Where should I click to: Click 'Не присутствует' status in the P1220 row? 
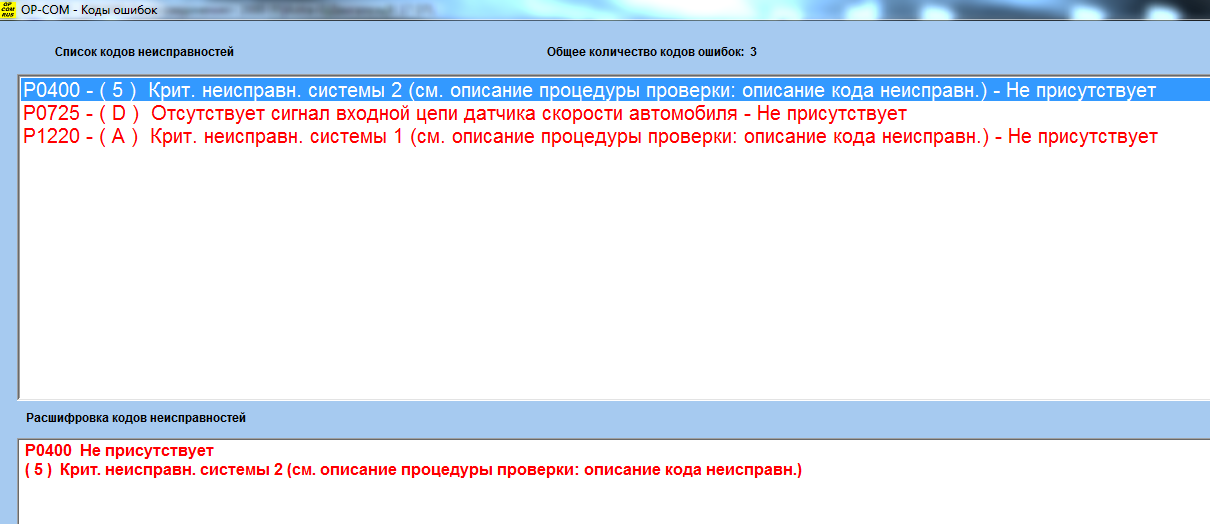point(1083,137)
